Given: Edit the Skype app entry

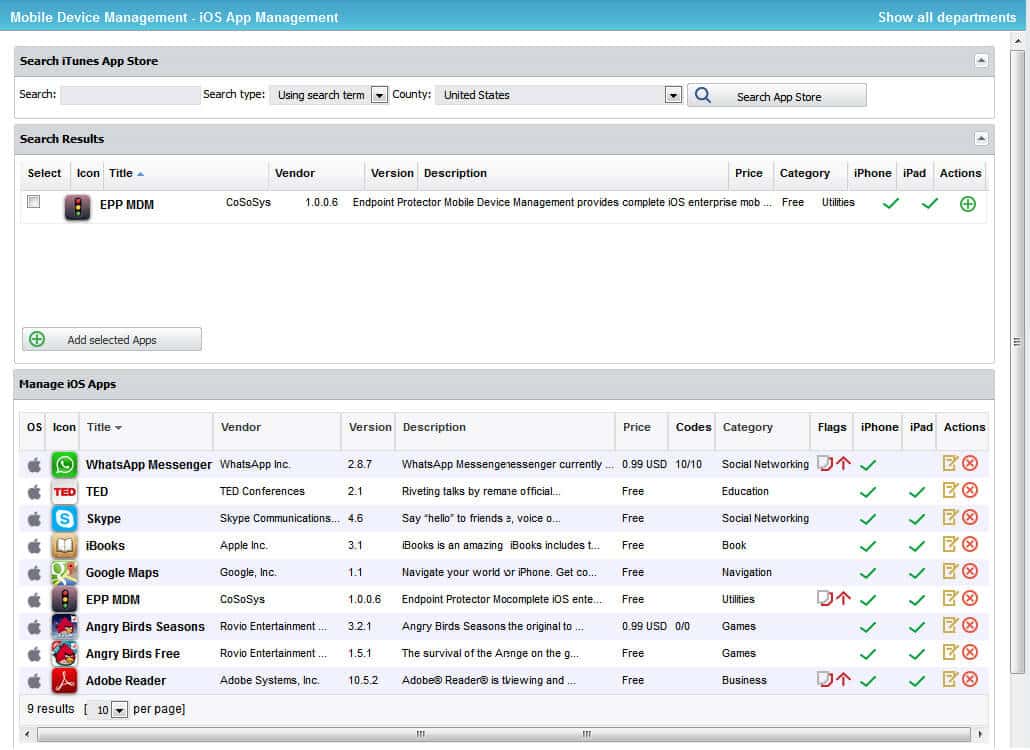Looking at the screenshot, I should coord(950,517).
